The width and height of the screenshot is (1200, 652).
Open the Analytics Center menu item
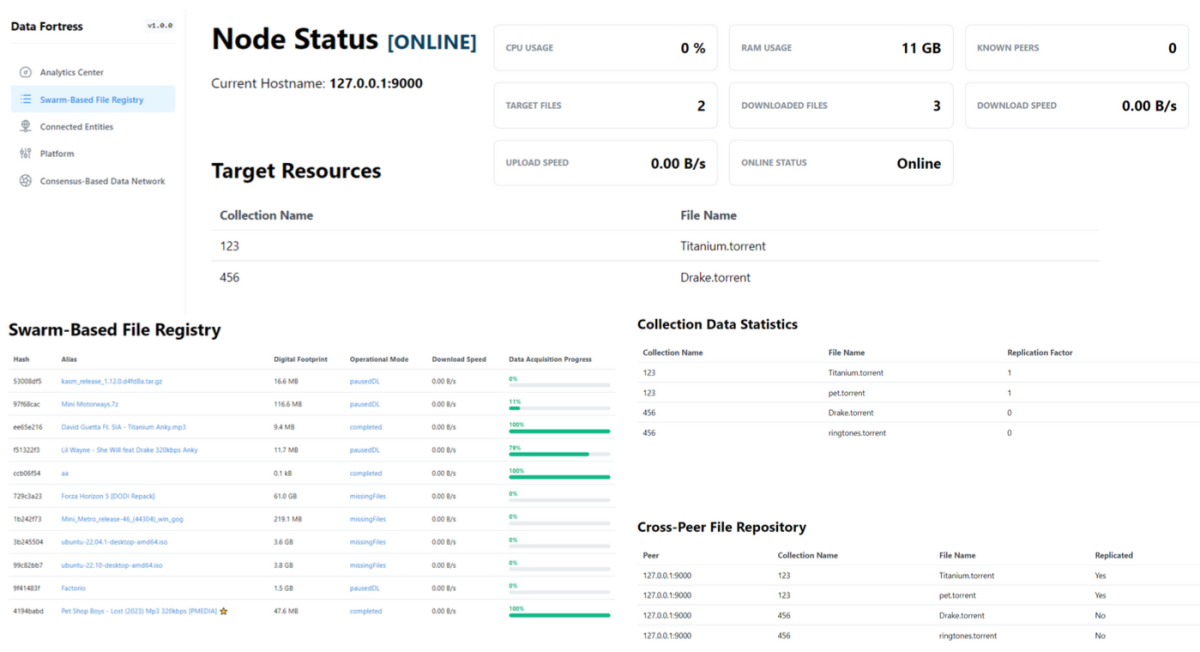pos(71,72)
